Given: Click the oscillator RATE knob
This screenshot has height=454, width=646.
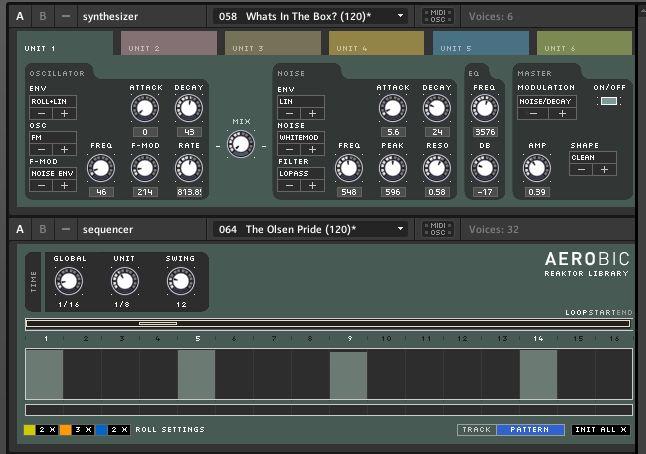Looking at the screenshot, I should 189,168.
